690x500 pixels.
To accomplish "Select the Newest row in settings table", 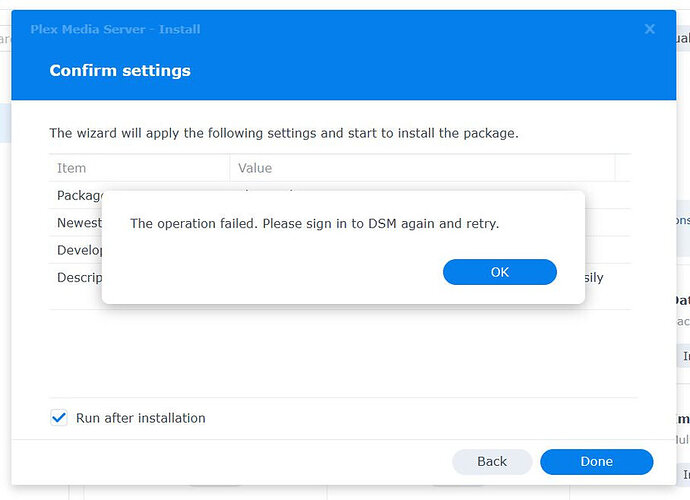I will click(78, 222).
